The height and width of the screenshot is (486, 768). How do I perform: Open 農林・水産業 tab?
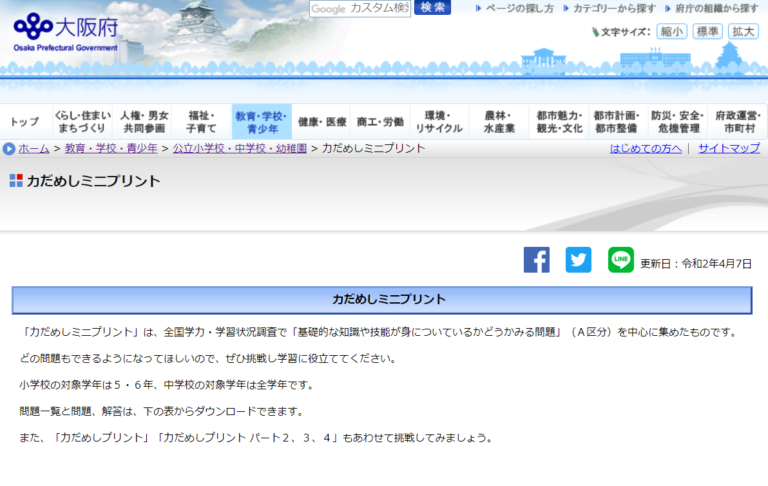coord(499,122)
